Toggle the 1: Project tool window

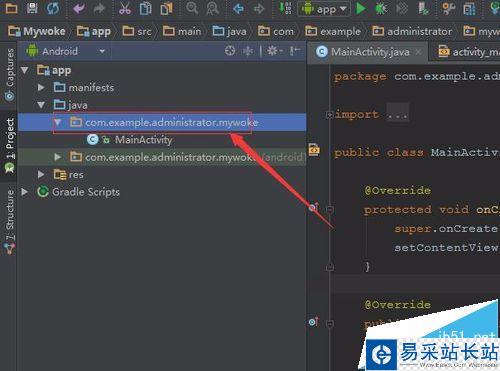tap(9, 145)
